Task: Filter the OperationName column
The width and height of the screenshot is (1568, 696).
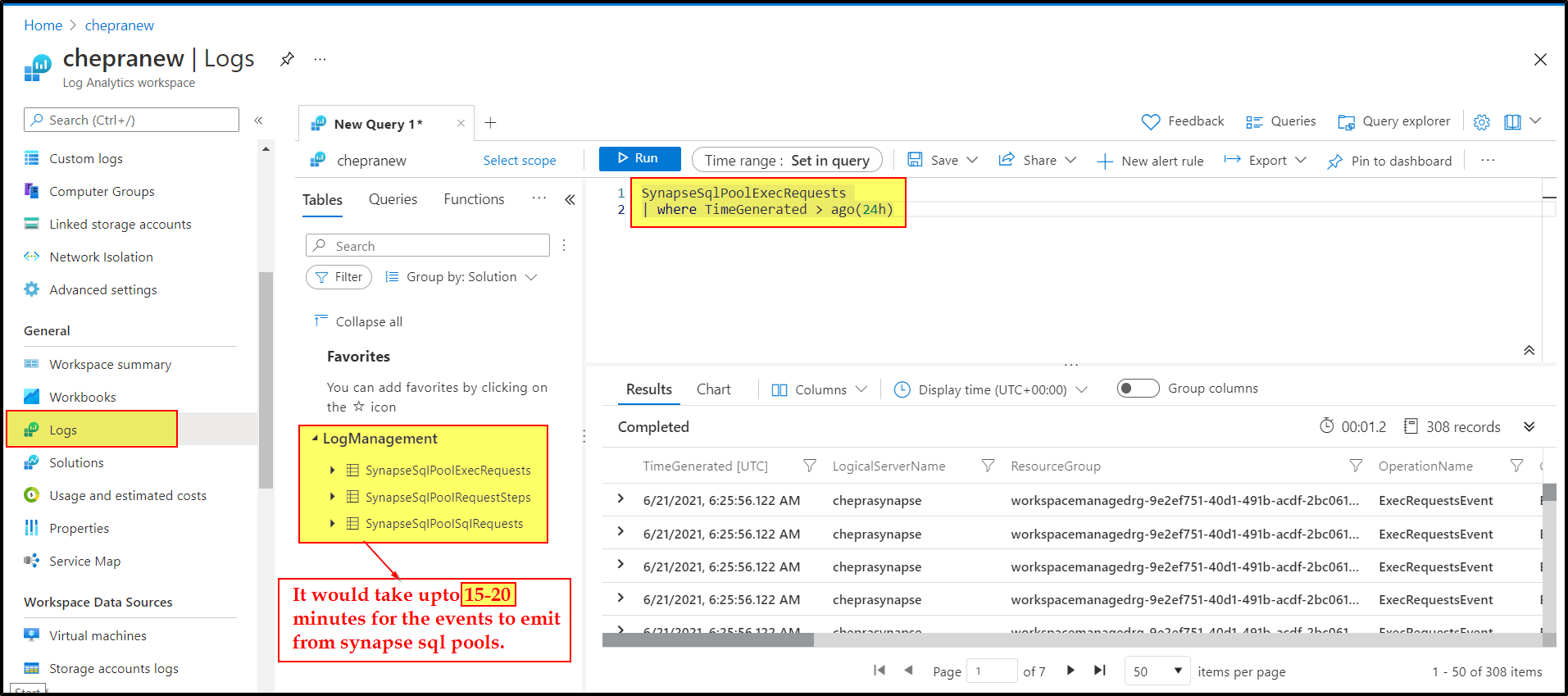Action: click(x=1516, y=466)
